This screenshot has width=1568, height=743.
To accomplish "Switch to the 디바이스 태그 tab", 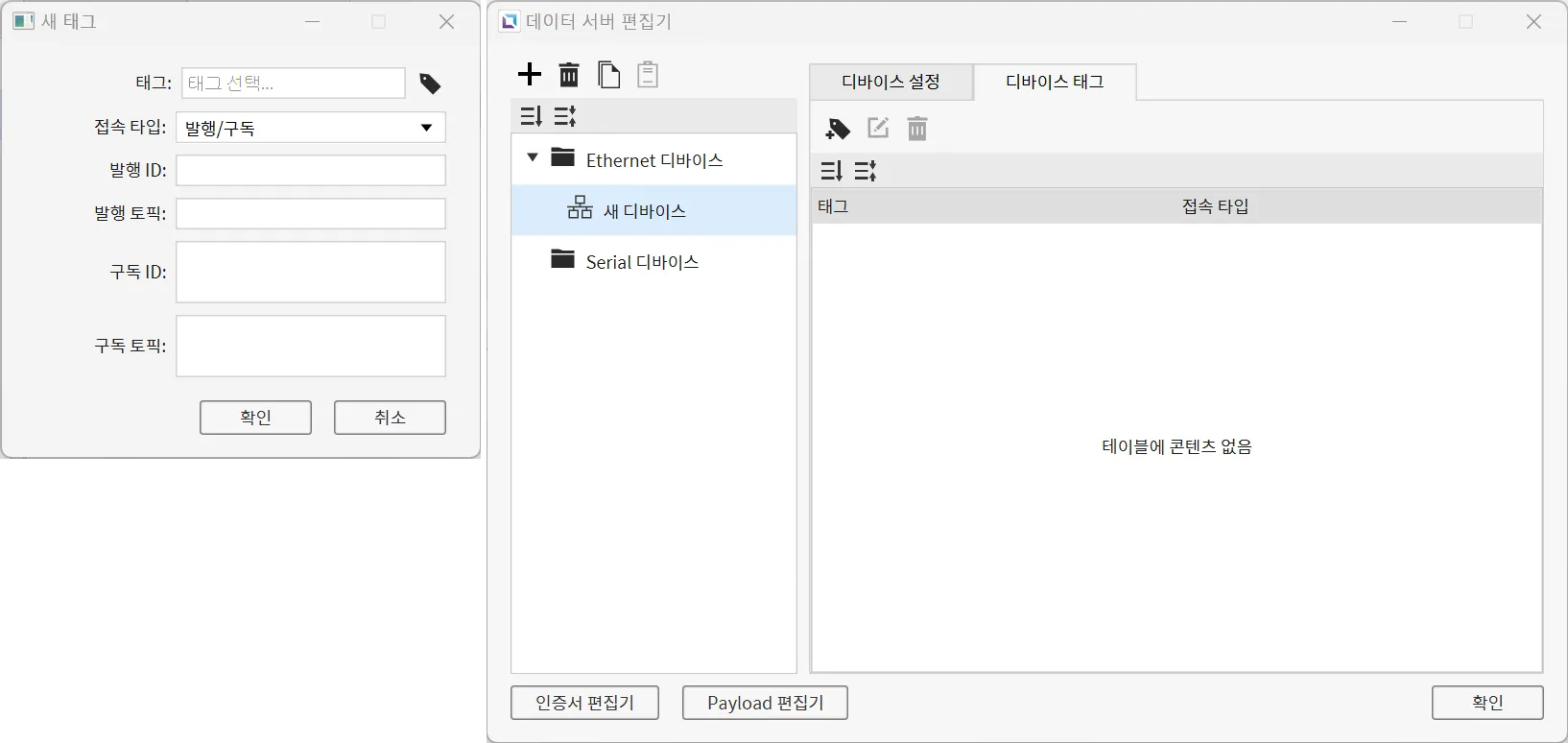I will coord(1055,82).
